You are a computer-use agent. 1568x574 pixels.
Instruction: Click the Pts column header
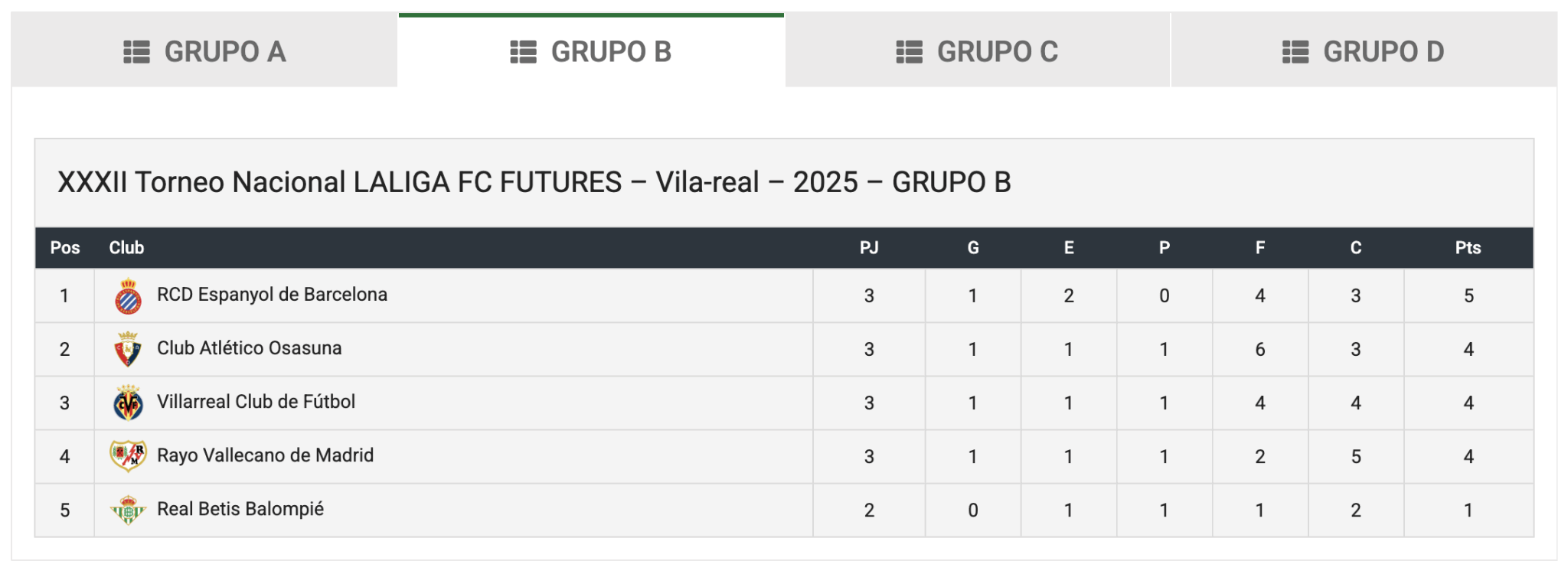point(1468,248)
